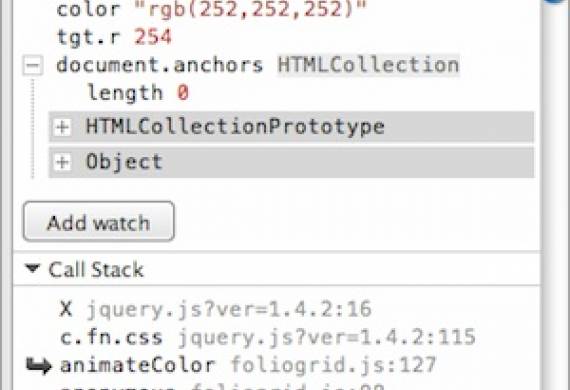
Task: Click the Add watch button
Action: point(99,221)
